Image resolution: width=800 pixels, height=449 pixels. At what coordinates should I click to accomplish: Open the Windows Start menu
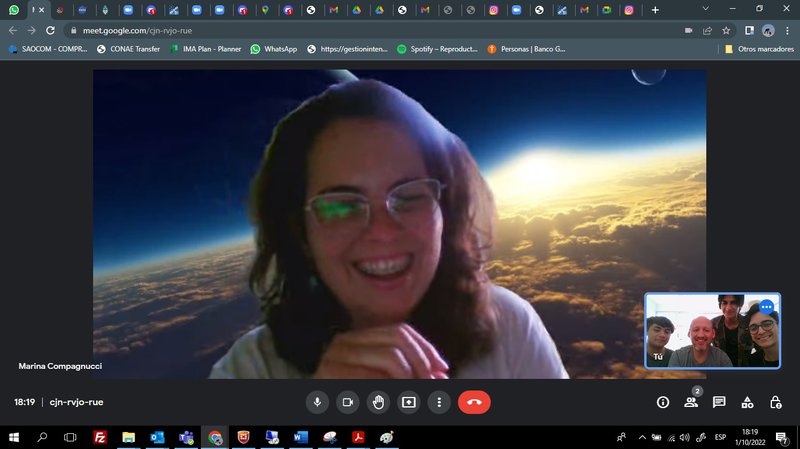pos(14,437)
